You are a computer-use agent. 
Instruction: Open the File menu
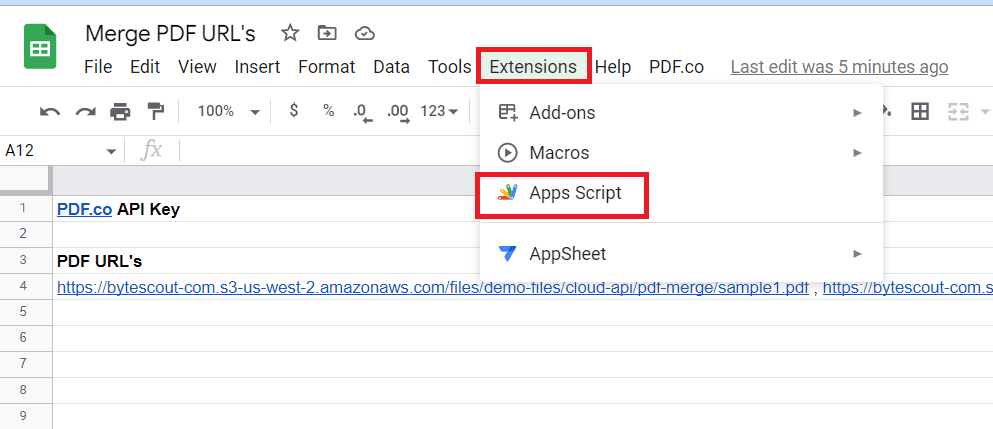[x=98, y=67]
